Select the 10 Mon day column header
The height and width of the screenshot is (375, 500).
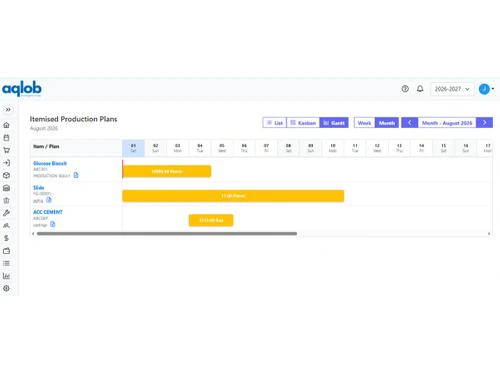pyautogui.click(x=333, y=148)
